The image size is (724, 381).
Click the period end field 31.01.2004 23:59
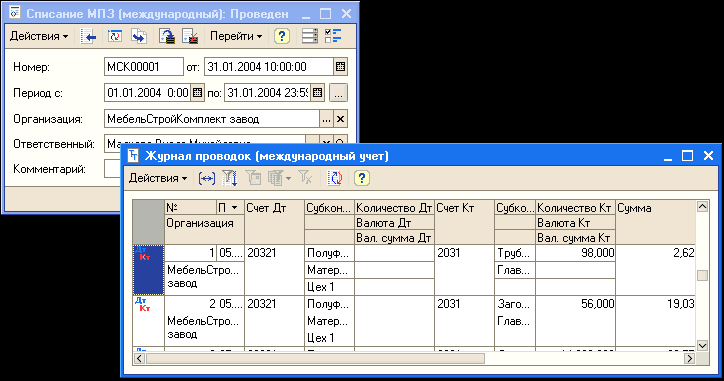point(268,92)
